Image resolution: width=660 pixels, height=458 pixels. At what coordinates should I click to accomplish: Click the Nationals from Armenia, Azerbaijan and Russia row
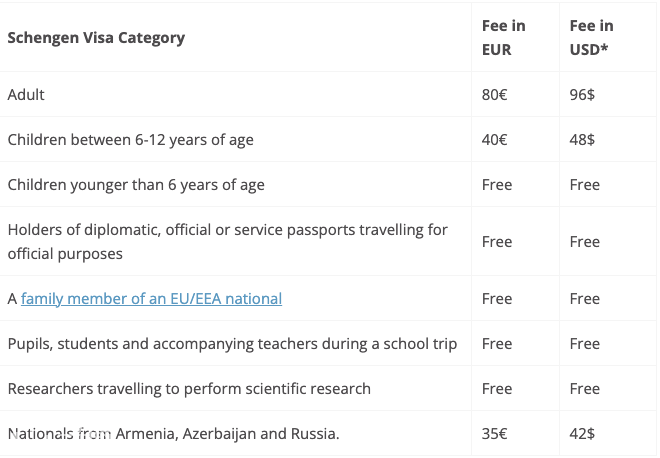173,434
